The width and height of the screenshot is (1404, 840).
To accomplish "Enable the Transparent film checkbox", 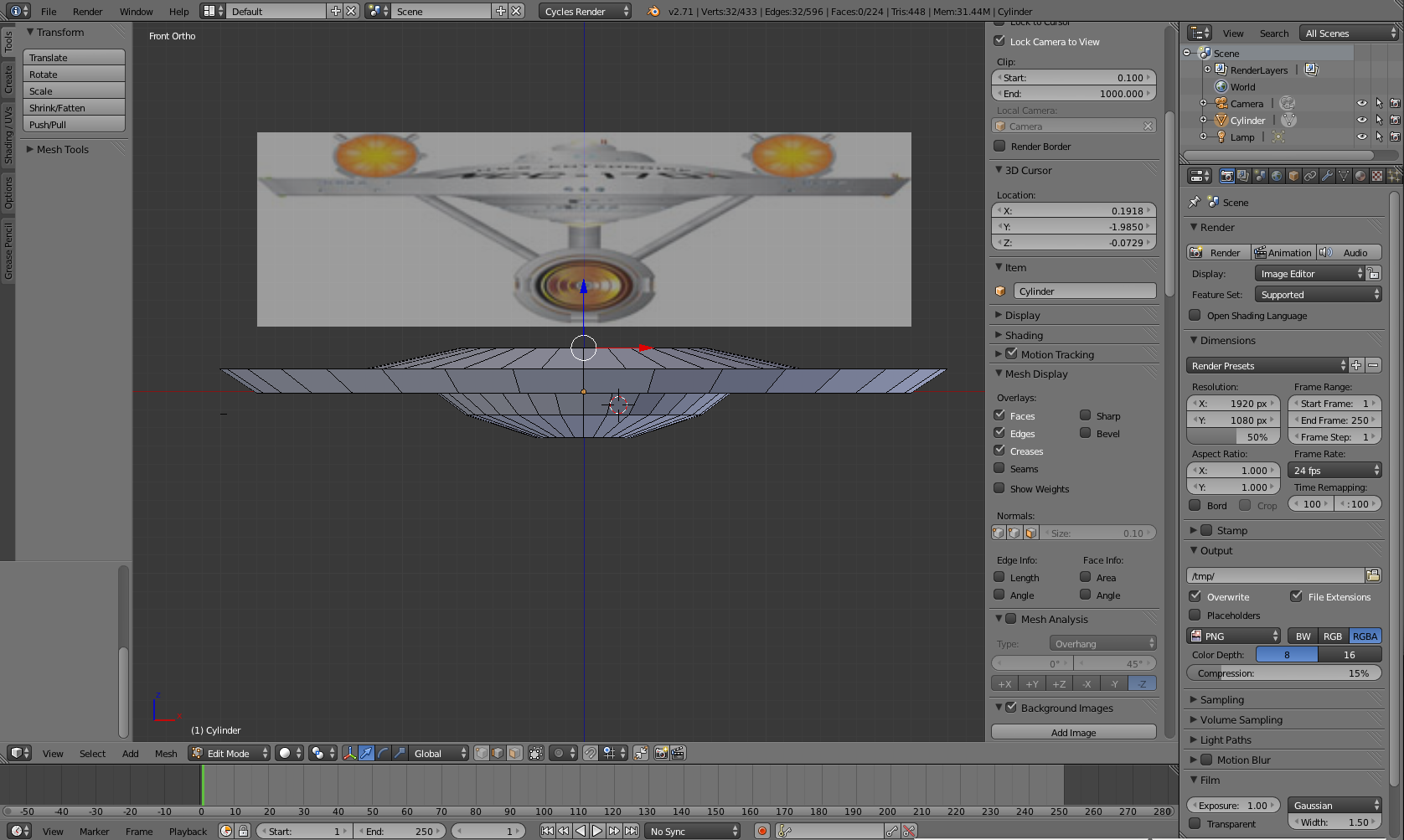I will [x=1195, y=823].
